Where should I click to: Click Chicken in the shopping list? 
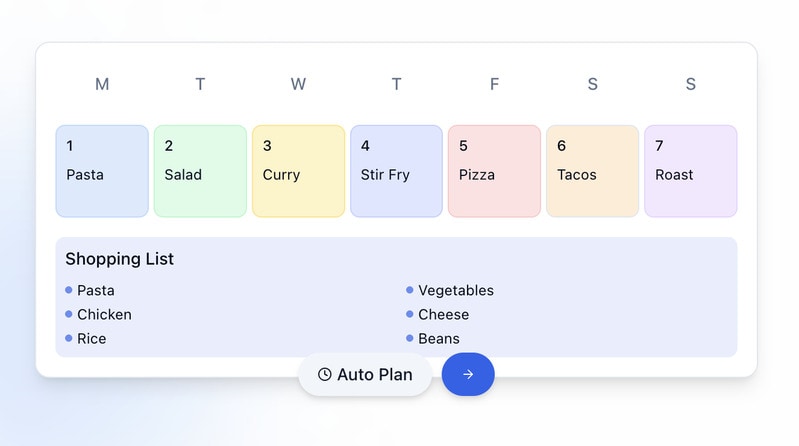104,315
